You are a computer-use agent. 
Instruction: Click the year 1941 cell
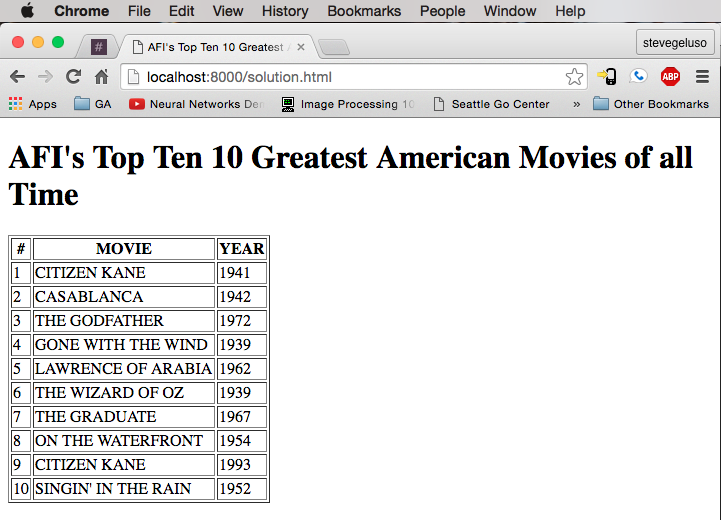point(242,273)
